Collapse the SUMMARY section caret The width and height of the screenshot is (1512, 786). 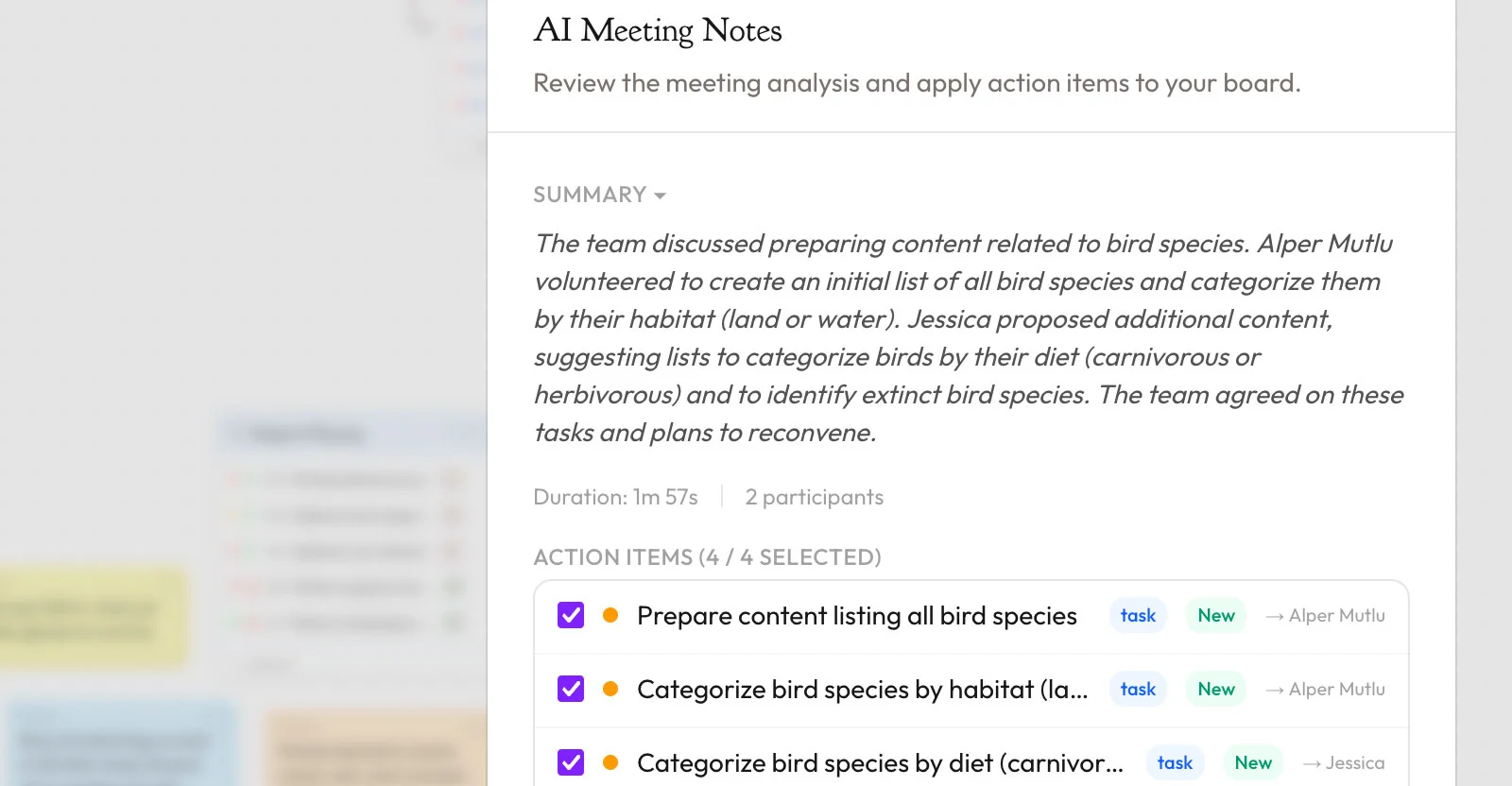[660, 196]
